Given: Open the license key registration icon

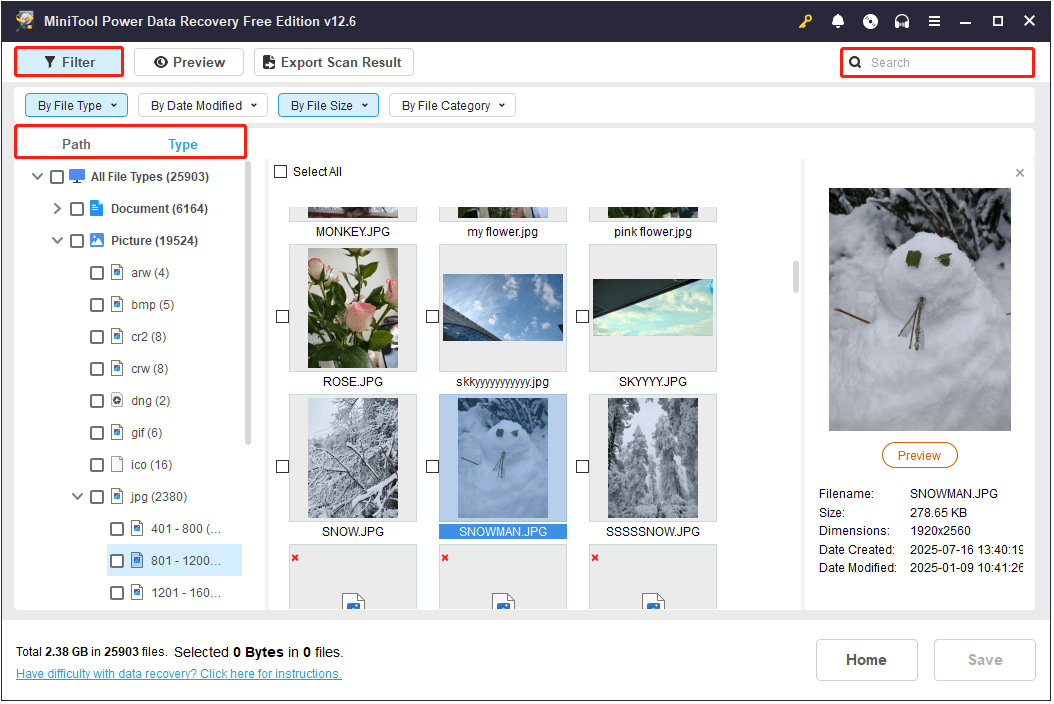Looking at the screenshot, I should (x=805, y=20).
